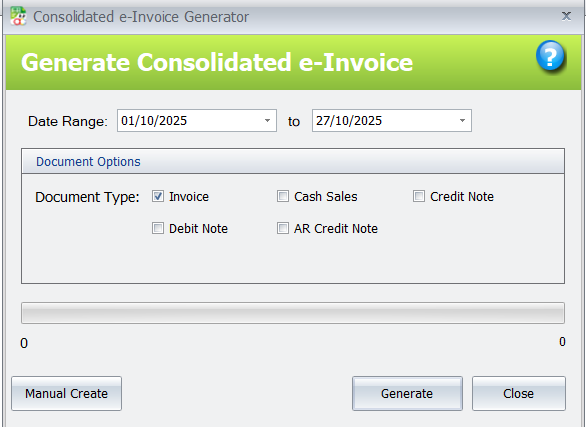
Task: Click the Generate Consolidated e-Invoice banner title
Action: click(x=217, y=62)
